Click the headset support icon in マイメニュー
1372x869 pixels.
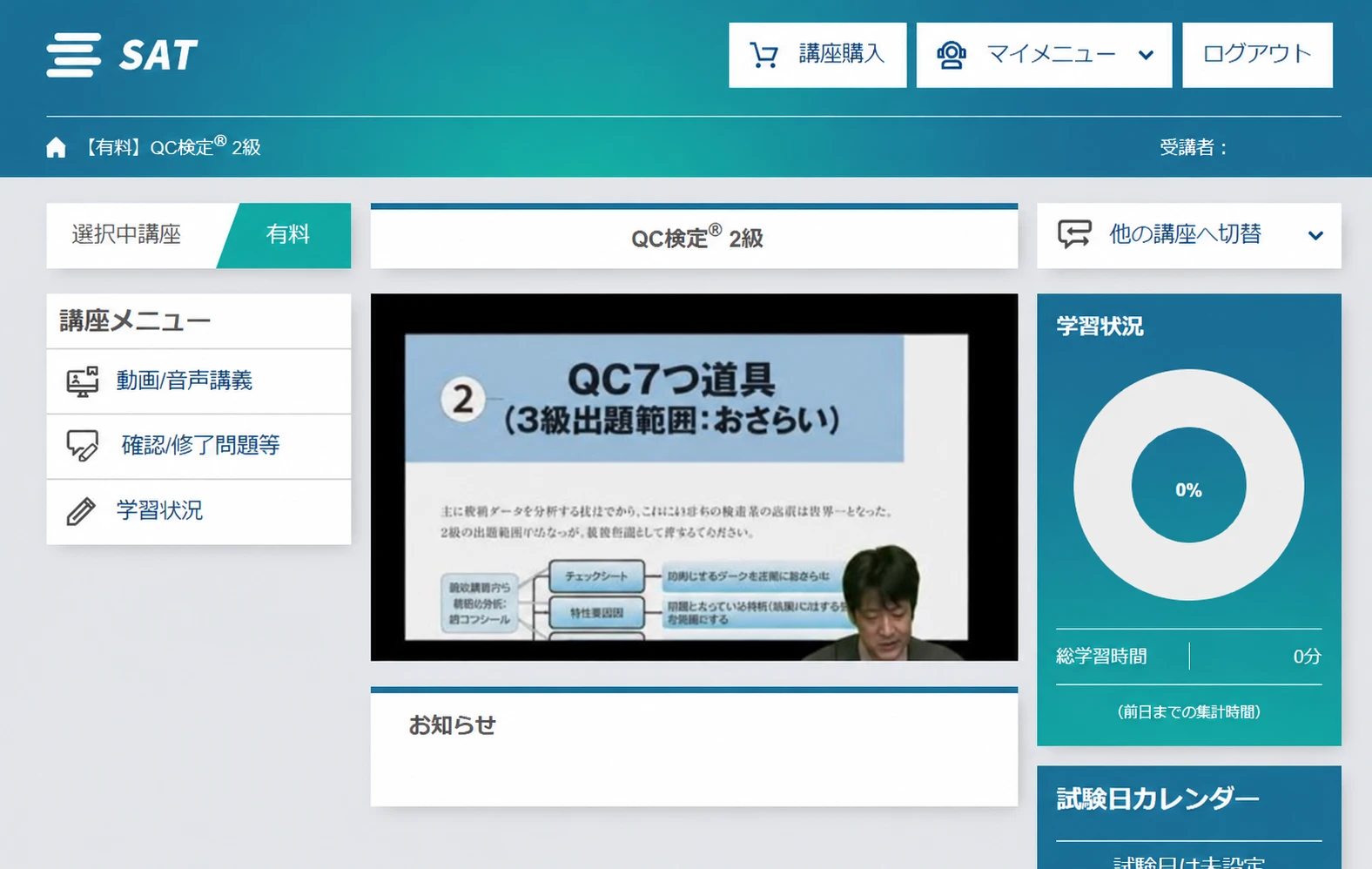pos(951,55)
